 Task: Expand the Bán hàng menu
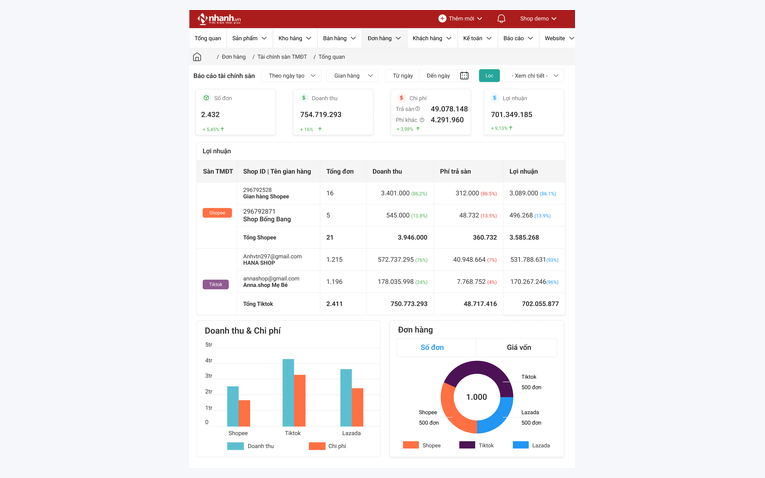339,38
